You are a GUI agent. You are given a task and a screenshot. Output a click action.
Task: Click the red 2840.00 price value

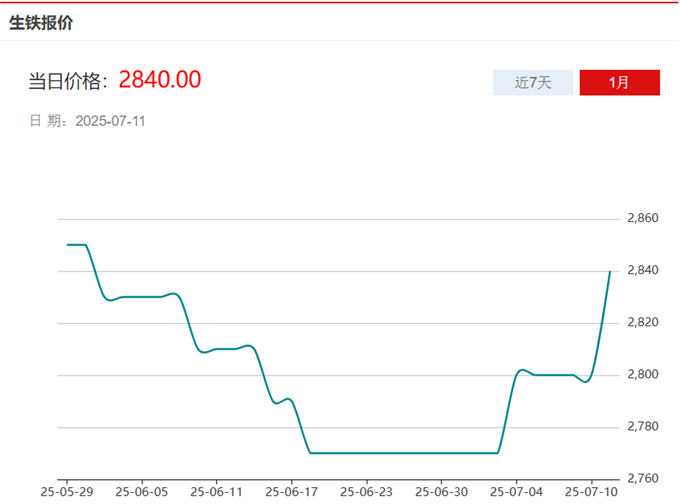click(x=160, y=80)
